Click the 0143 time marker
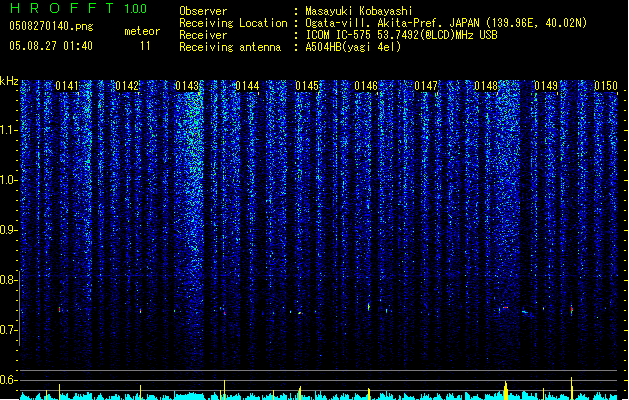This screenshot has height=400, width=629. [187, 86]
